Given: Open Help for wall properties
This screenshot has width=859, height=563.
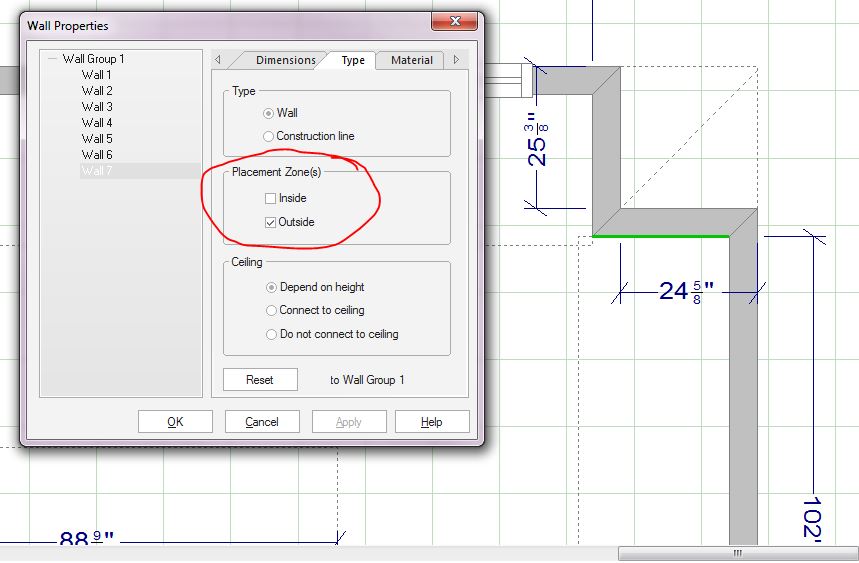Looking at the screenshot, I should 431,422.
